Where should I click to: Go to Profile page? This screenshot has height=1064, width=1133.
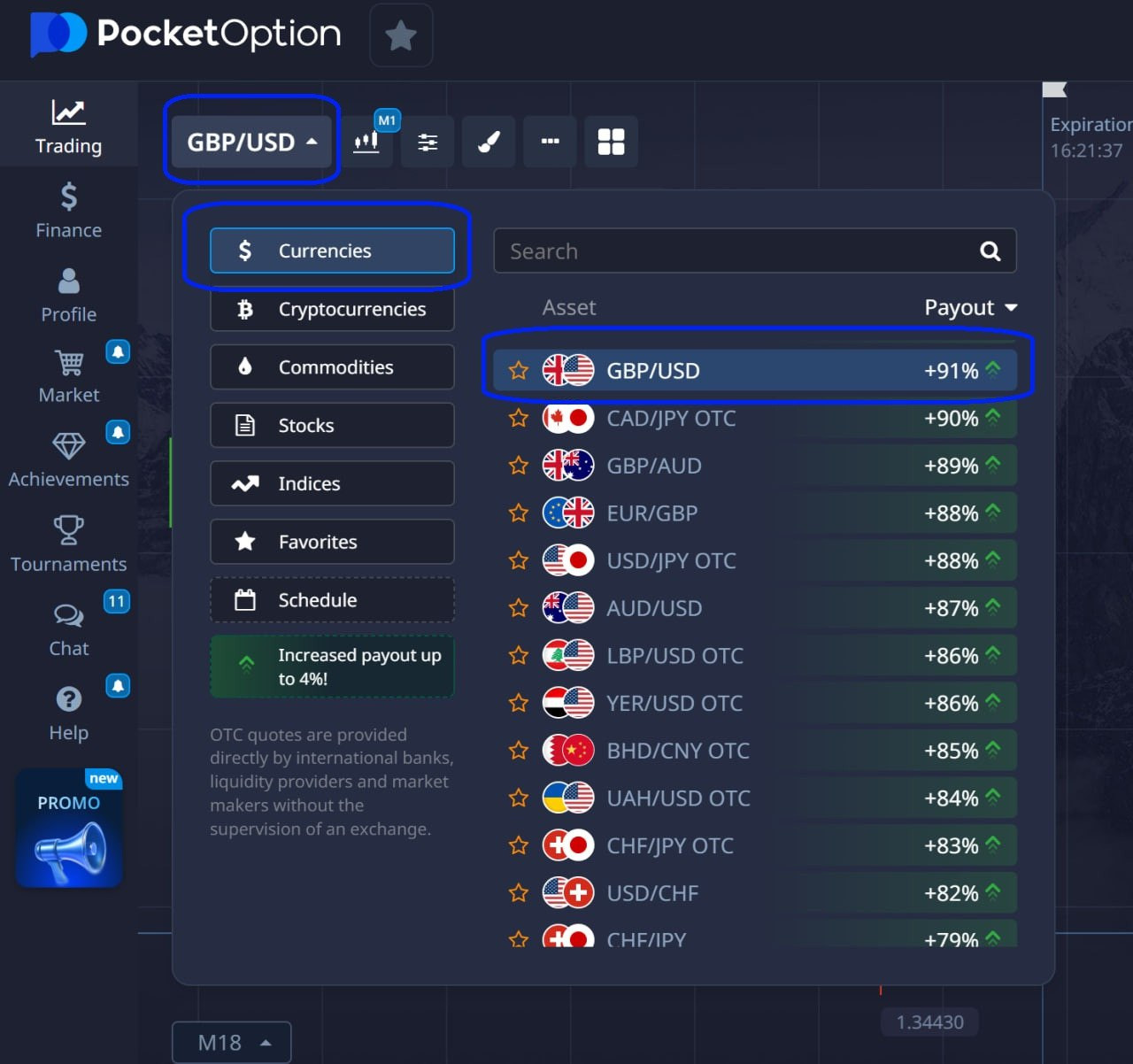coord(68,296)
